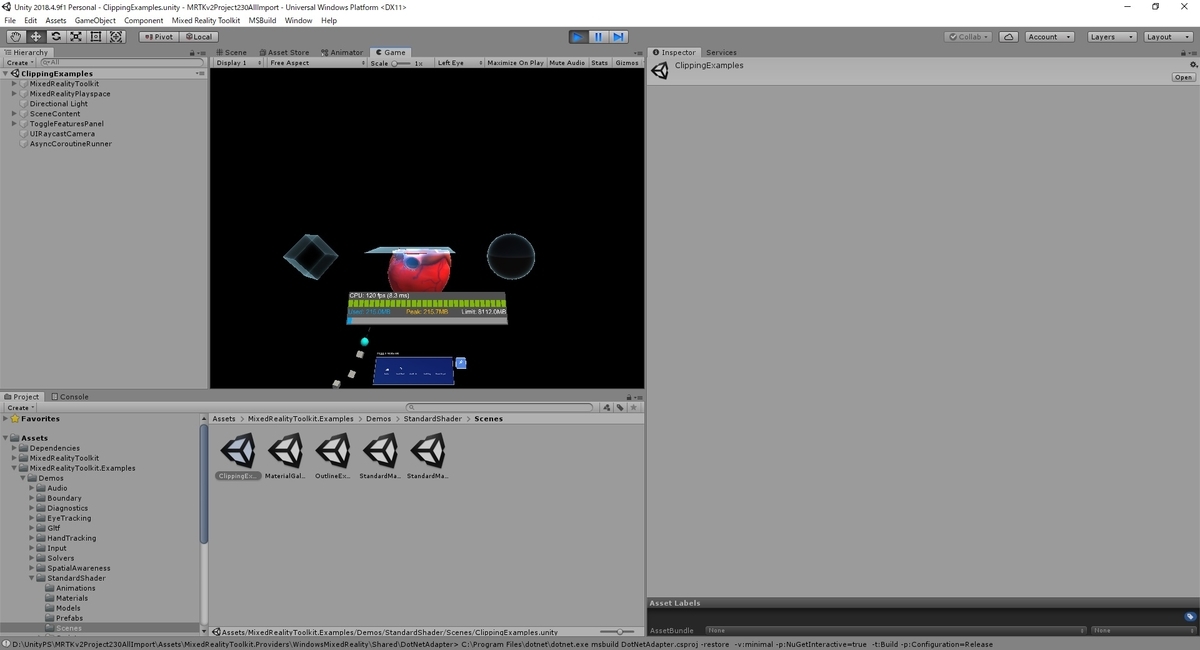Select the Scale tool
Image resolution: width=1200 pixels, height=650 pixels.
76,37
